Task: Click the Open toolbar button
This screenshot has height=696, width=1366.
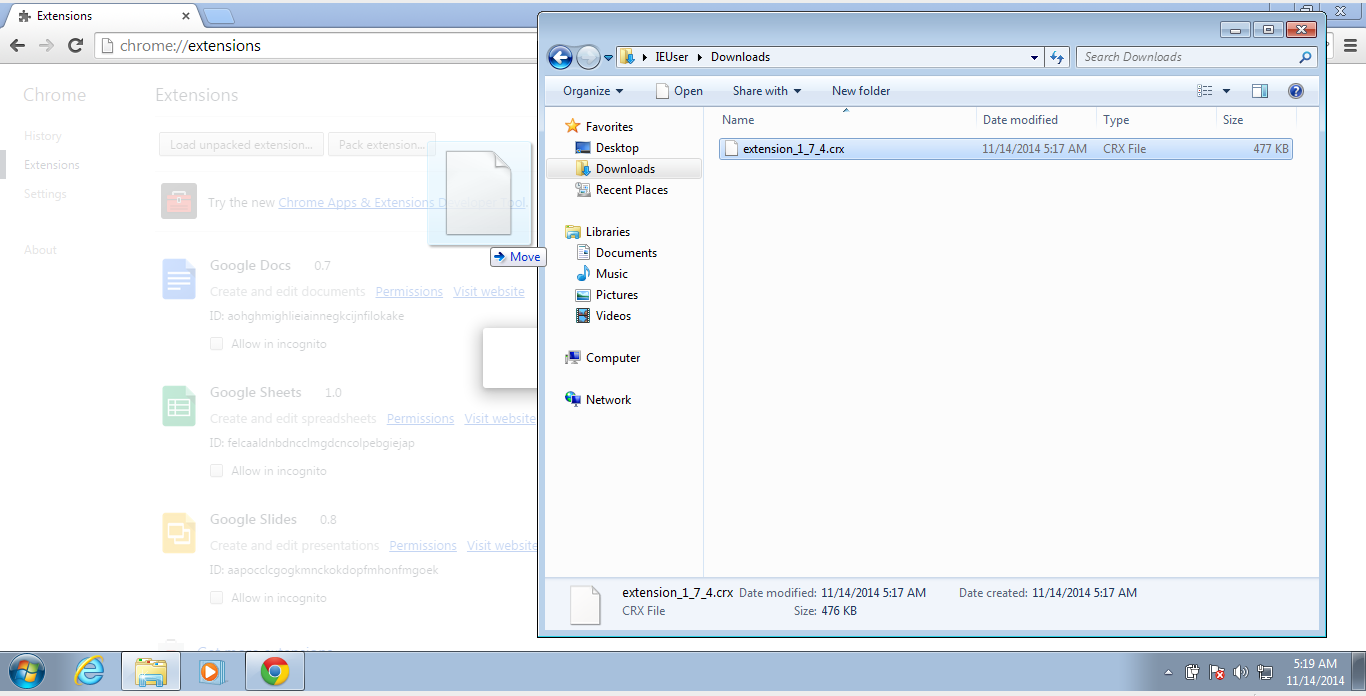Action: click(x=679, y=91)
